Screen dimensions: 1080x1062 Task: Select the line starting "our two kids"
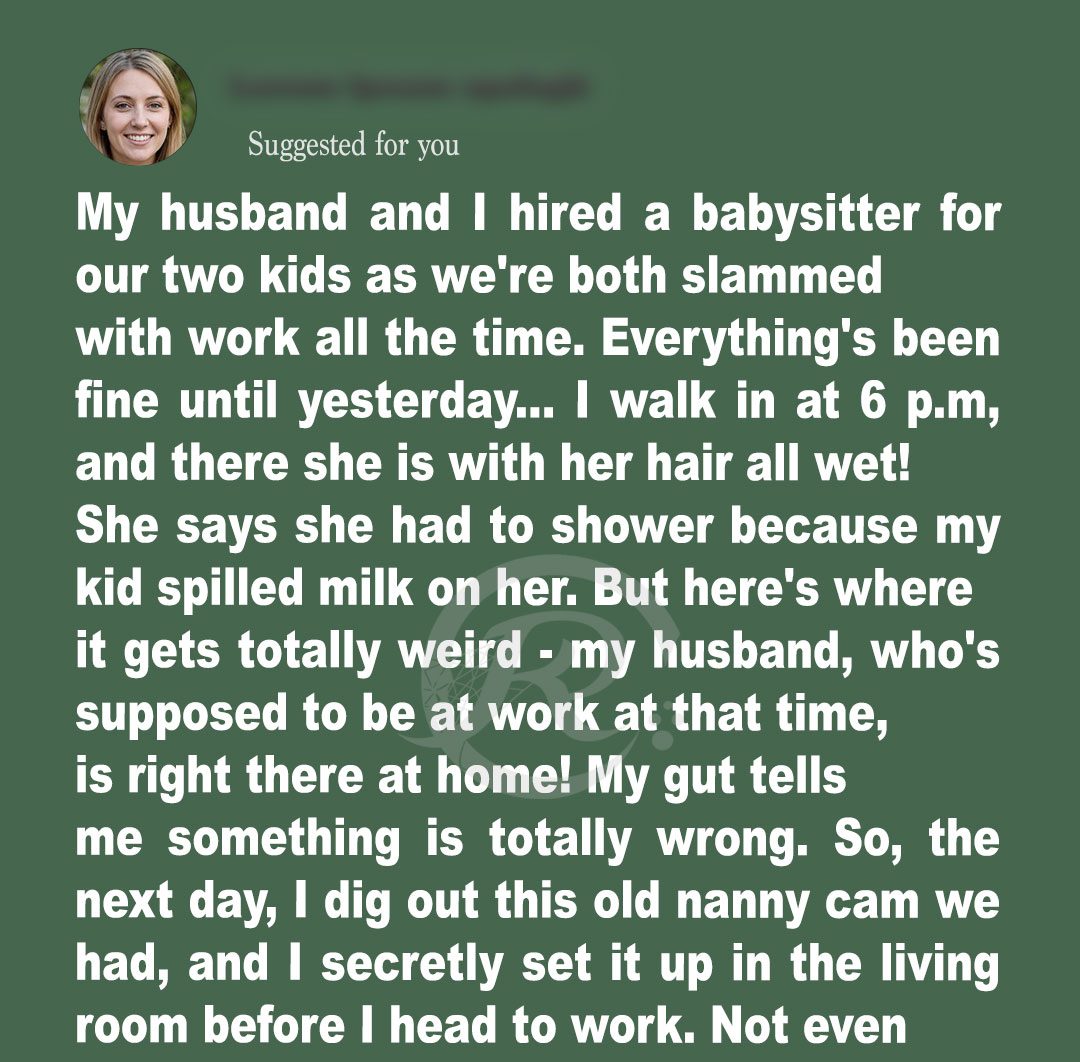pos(479,277)
